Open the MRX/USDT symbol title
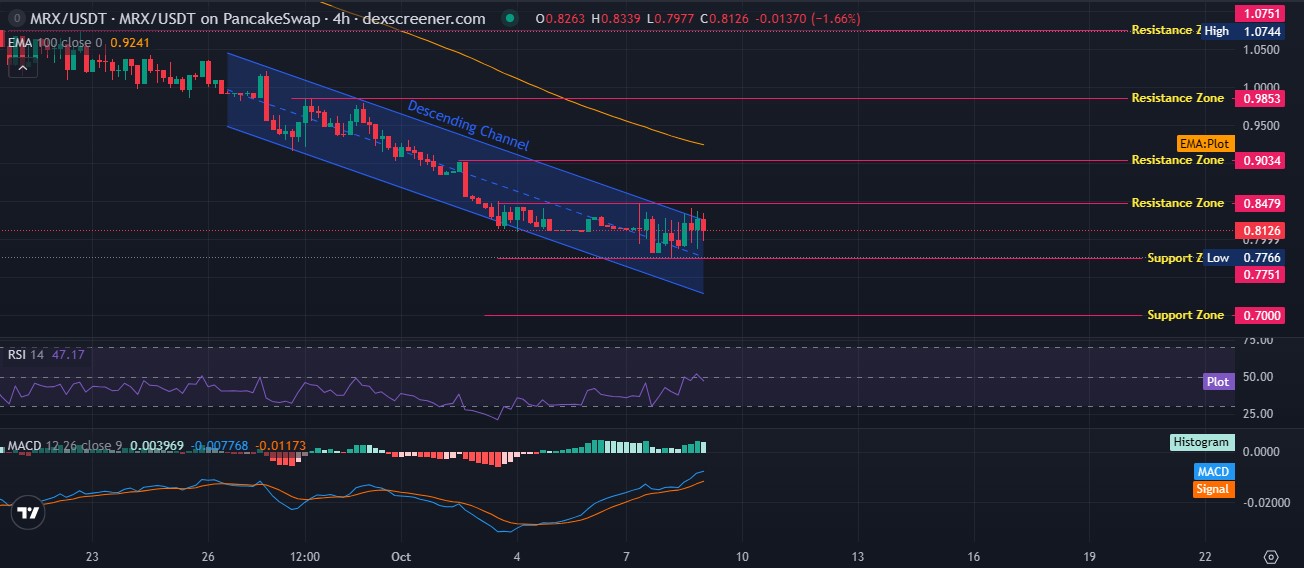This screenshot has height=568, width=1304. pos(258,18)
